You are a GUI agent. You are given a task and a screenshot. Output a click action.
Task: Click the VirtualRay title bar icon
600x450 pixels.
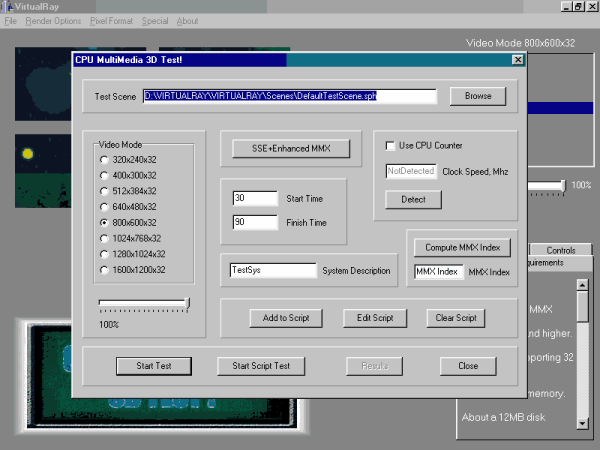point(8,7)
